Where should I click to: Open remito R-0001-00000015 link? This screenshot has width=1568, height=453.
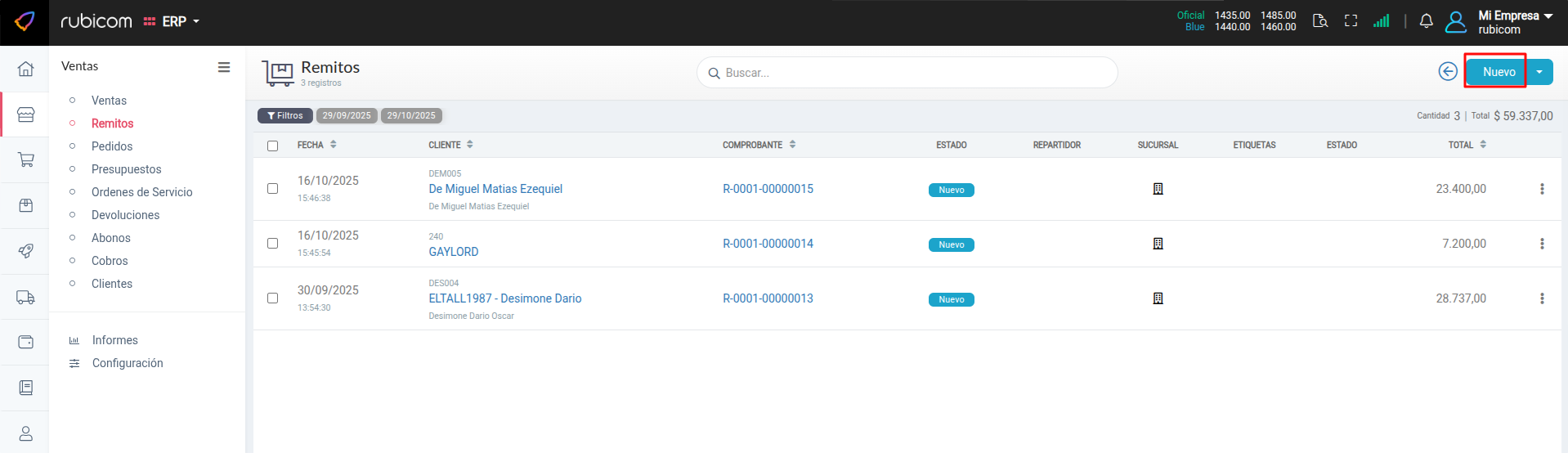[x=768, y=189]
